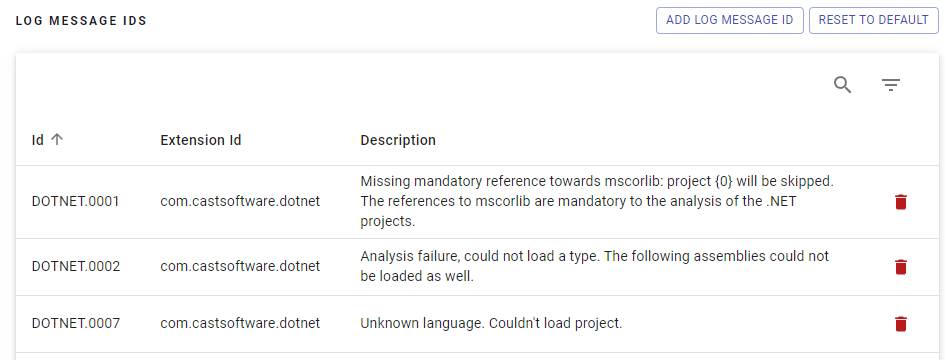Delete the DOTNET.0007 log message row
The height and width of the screenshot is (360, 945).
tap(901, 324)
